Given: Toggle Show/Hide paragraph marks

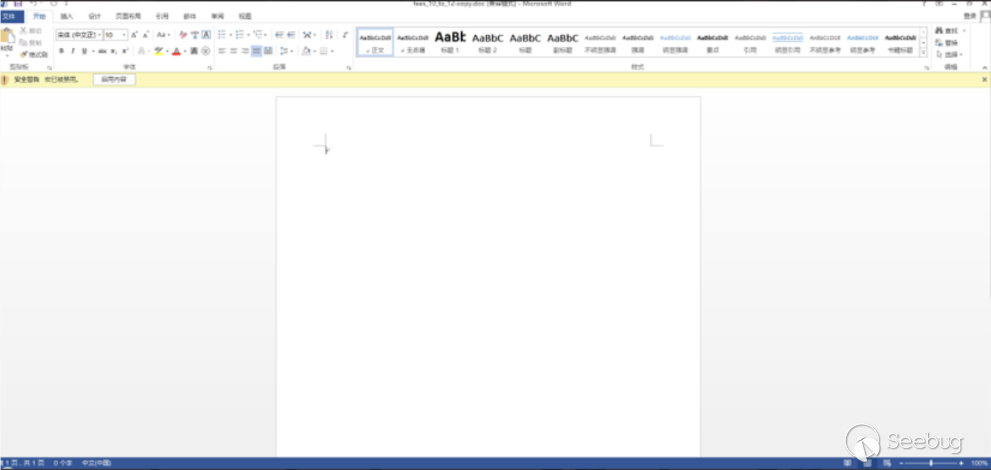Looking at the screenshot, I should point(345,35).
